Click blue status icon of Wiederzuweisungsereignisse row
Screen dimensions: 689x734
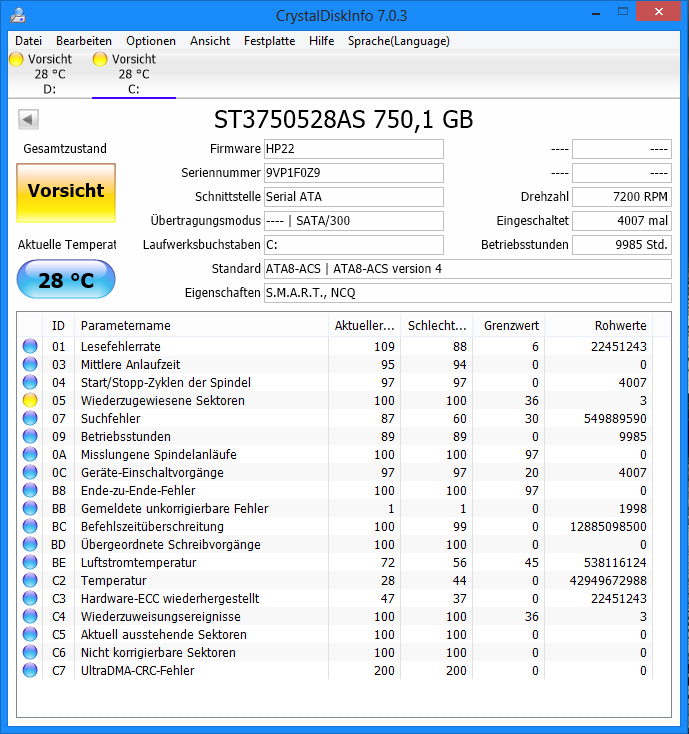30,617
